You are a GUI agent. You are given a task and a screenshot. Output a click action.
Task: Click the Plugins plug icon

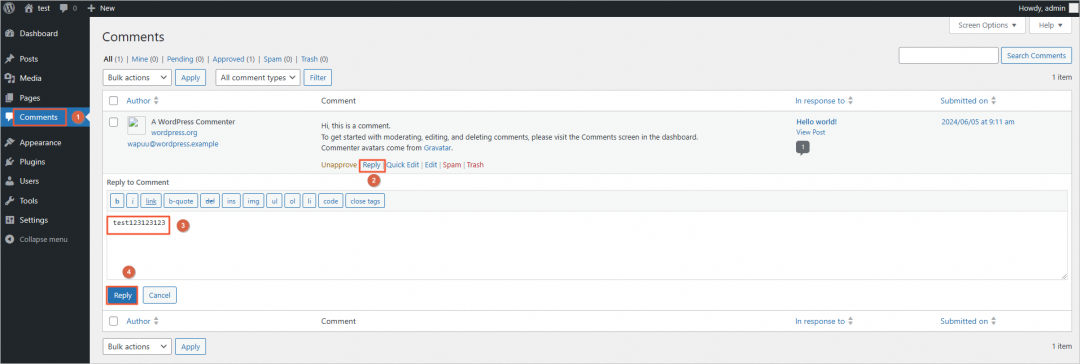tap(10, 162)
